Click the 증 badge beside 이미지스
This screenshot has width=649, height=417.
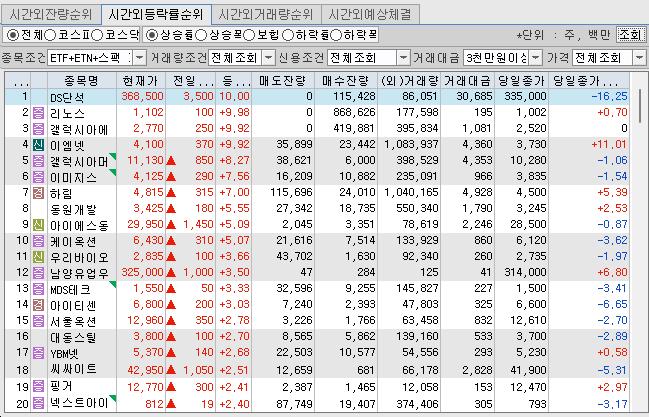click(38, 177)
